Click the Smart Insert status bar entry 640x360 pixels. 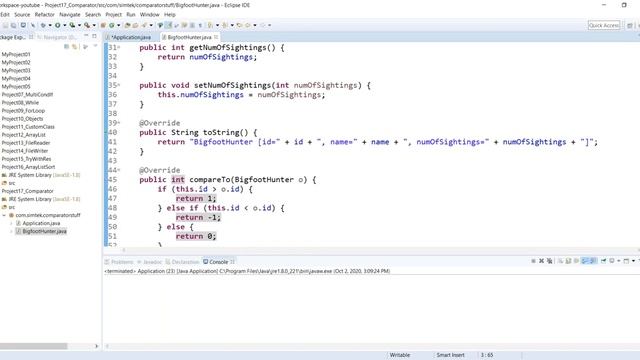click(450, 355)
